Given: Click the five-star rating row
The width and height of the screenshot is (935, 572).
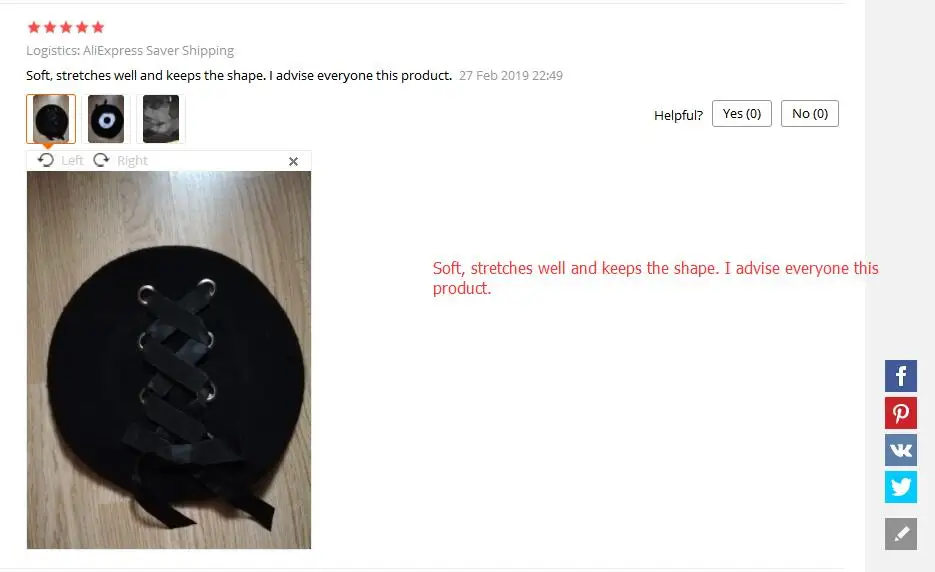Looking at the screenshot, I should tap(66, 27).
